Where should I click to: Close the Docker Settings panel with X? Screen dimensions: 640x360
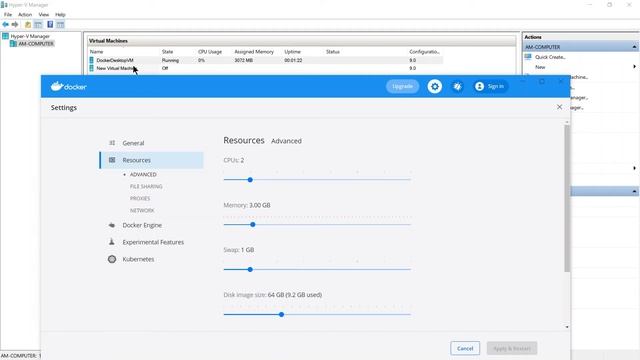(x=559, y=107)
